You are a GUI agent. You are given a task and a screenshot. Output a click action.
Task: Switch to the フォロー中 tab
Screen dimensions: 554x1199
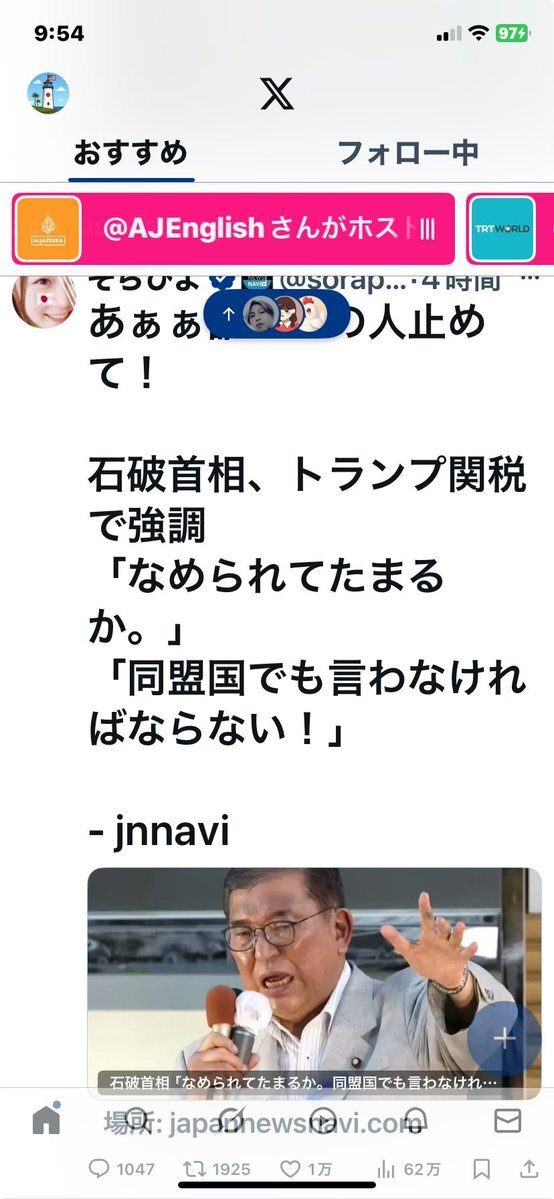point(408,152)
